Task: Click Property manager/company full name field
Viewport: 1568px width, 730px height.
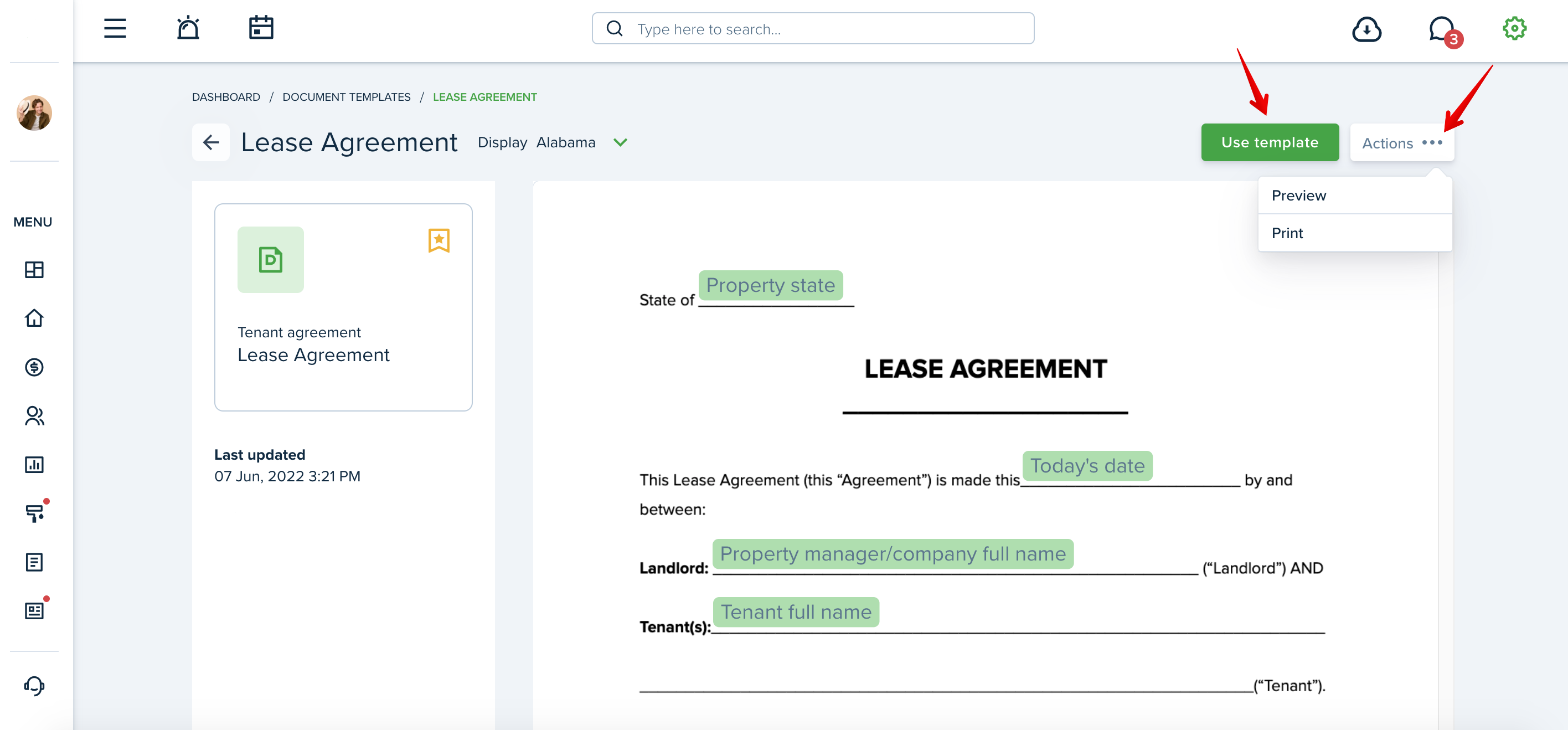Action: coord(893,553)
